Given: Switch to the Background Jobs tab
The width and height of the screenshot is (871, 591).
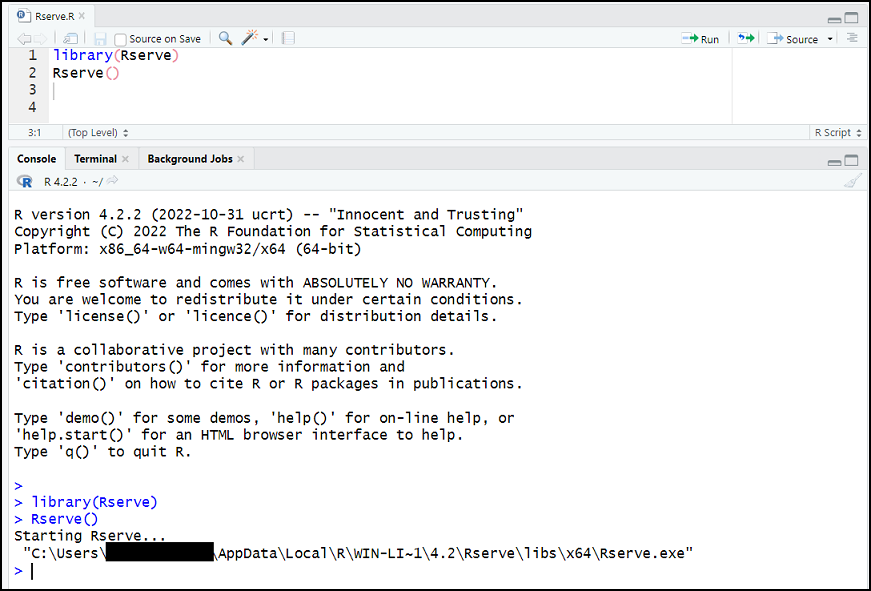Looking at the screenshot, I should [x=189, y=159].
